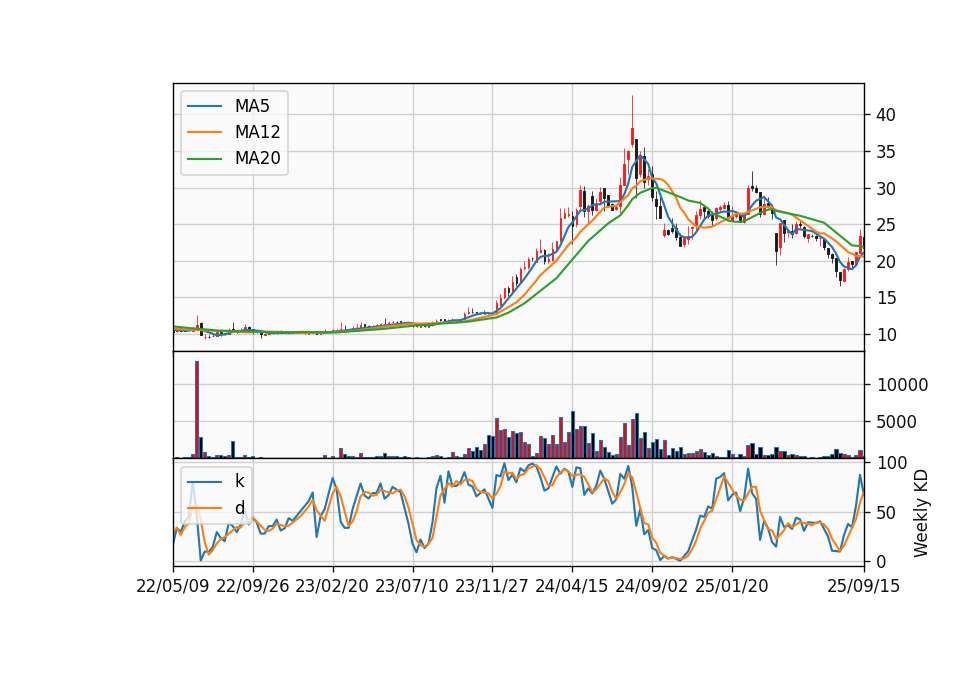
Task: Click the price axis value 30
Action: 886,189
